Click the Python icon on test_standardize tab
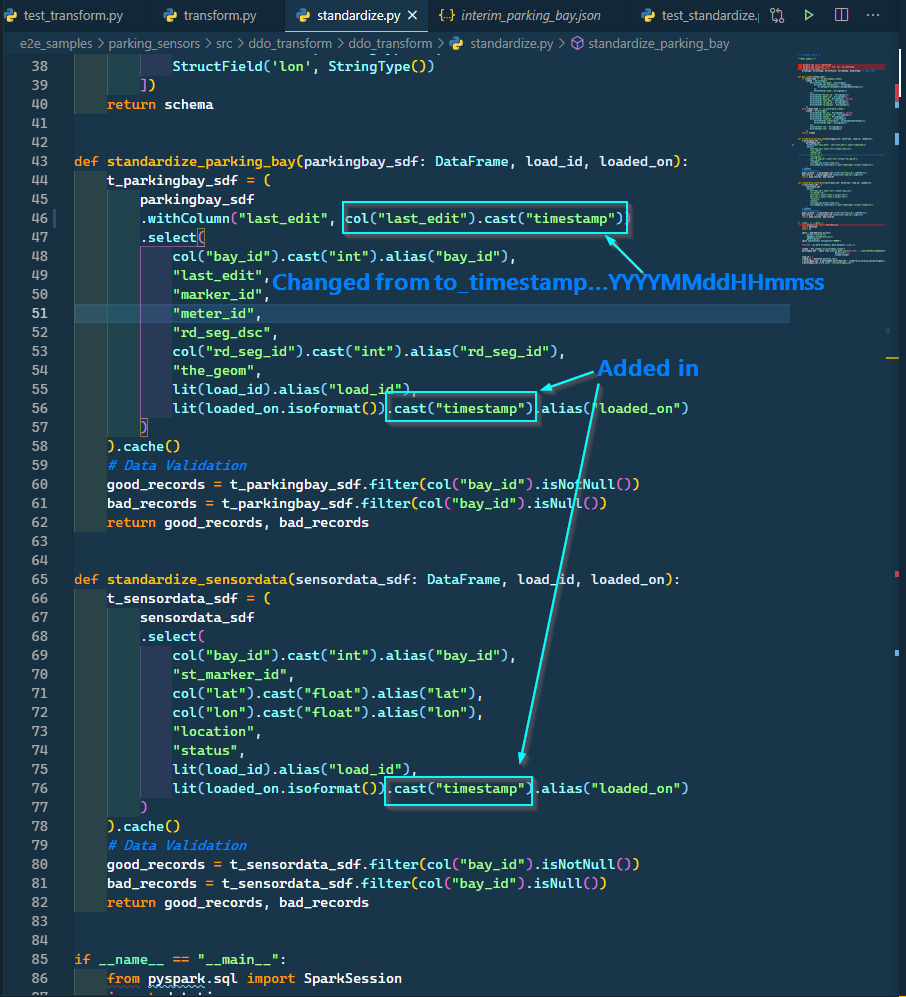Image resolution: width=906 pixels, height=997 pixels. (x=648, y=15)
